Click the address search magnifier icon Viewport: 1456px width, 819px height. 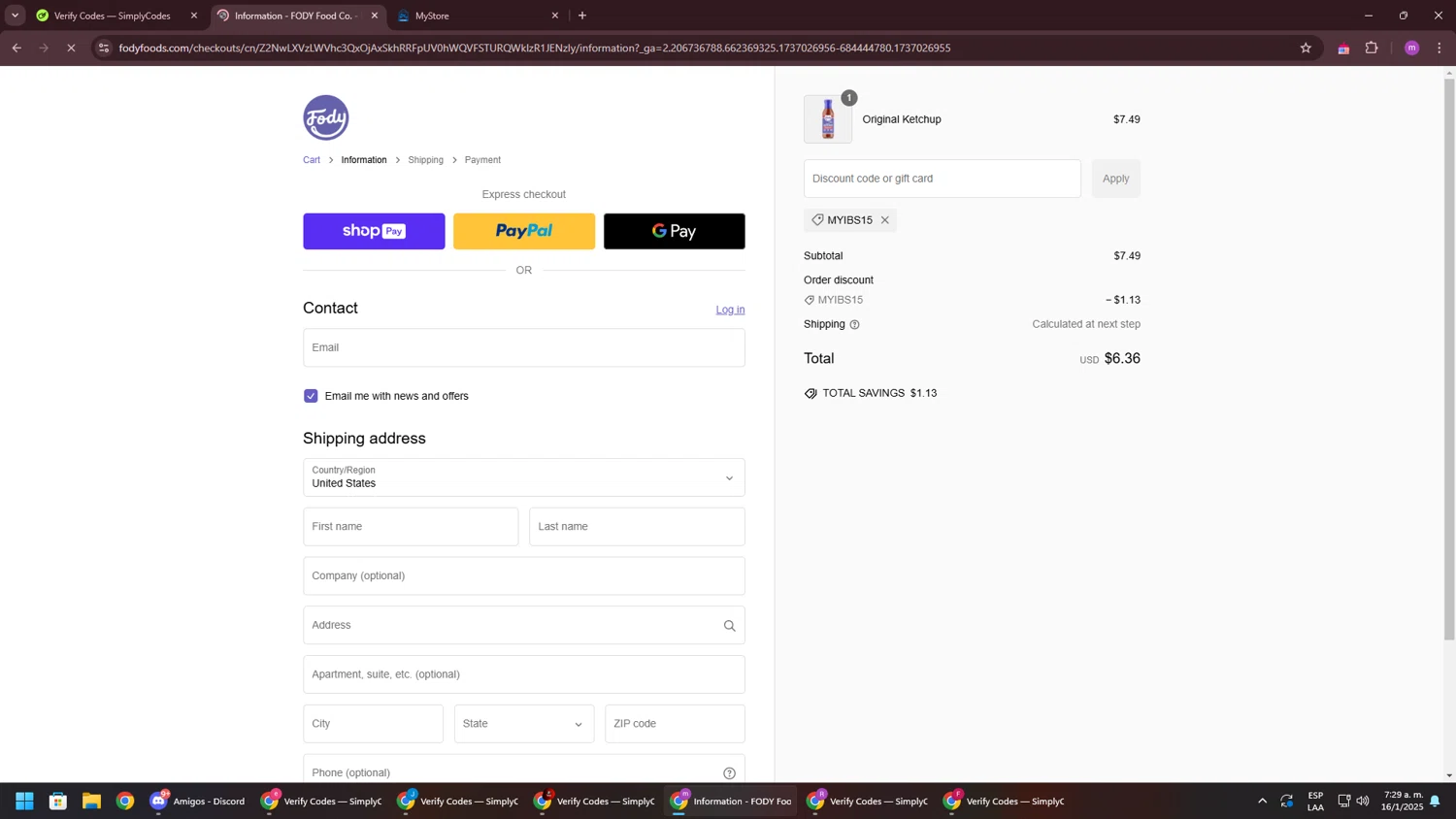pyautogui.click(x=729, y=626)
